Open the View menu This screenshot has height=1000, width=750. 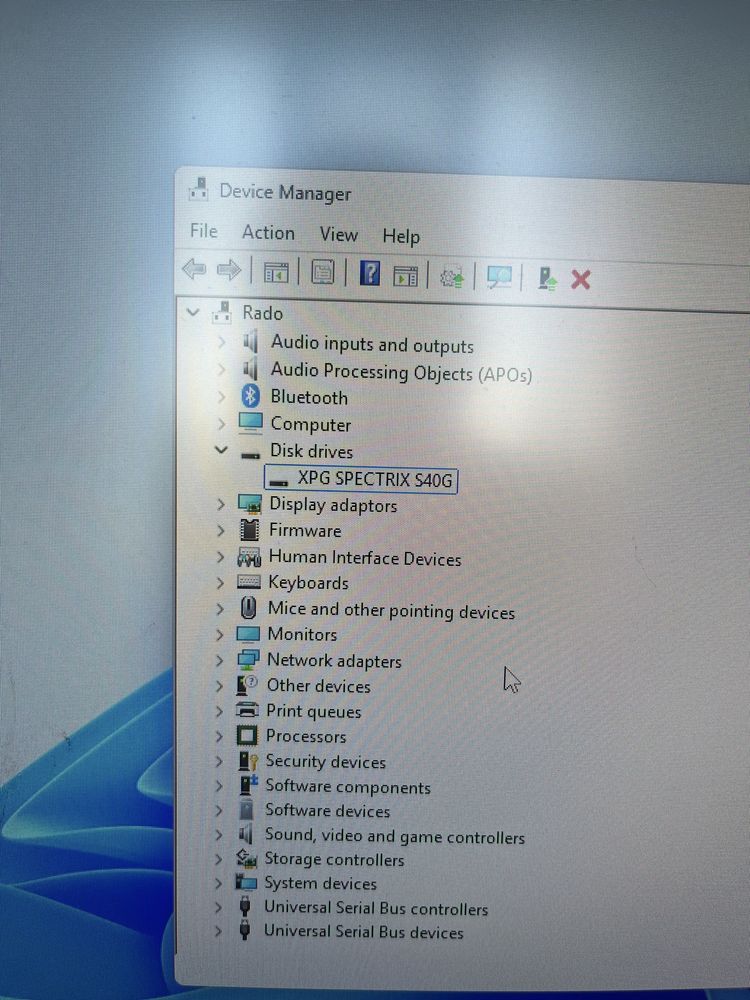tap(339, 235)
